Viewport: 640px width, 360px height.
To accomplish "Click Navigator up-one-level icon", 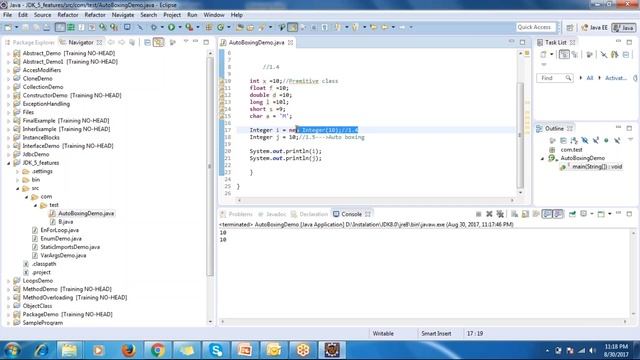I will point(131,42).
